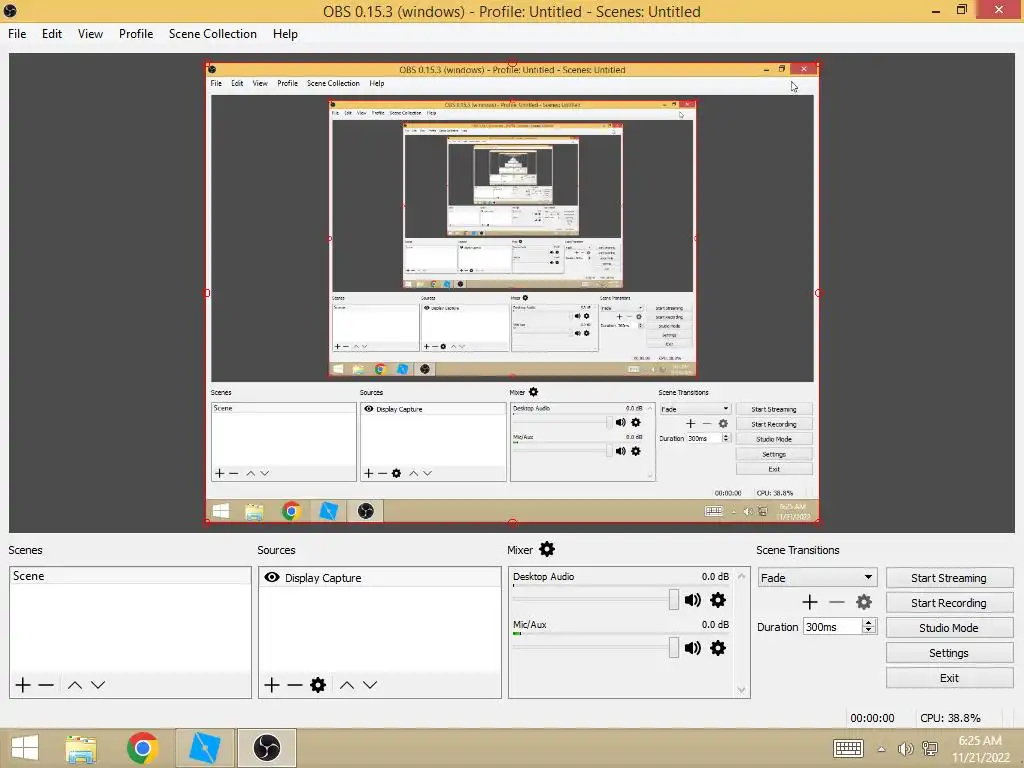The height and width of the screenshot is (768, 1024).
Task: Open Google Chrome from the taskbar
Action: pos(142,748)
